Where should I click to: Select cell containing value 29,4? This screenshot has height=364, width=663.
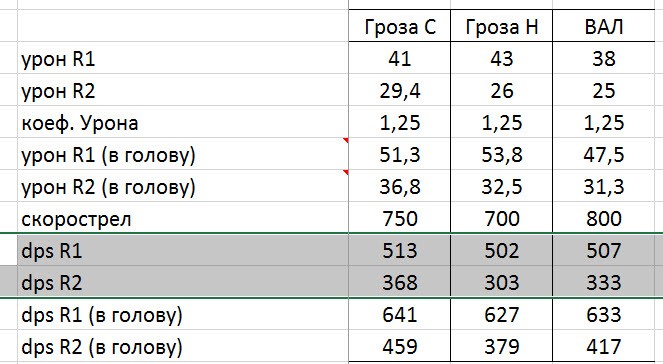[x=400, y=90]
